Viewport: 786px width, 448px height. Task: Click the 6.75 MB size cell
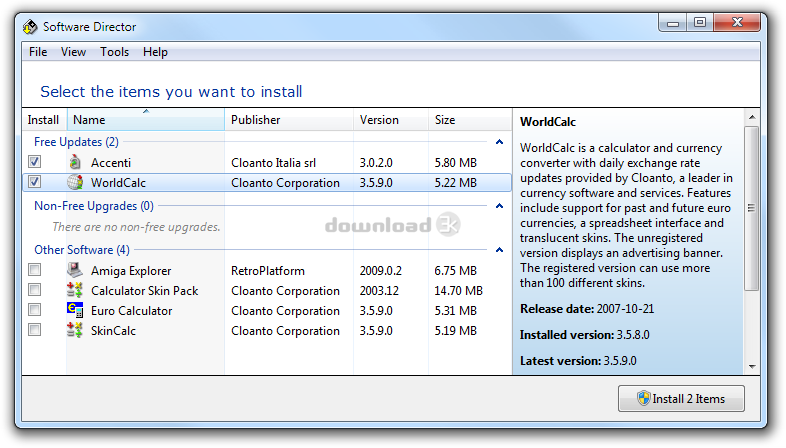coord(456,271)
